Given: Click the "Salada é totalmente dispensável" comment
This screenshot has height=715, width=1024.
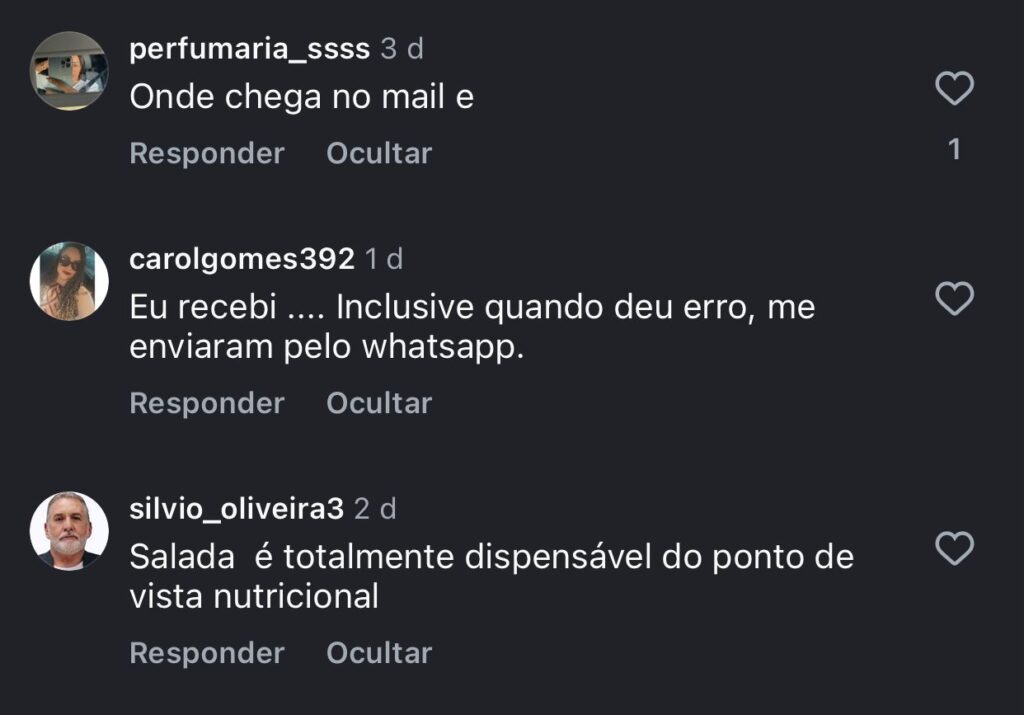Looking at the screenshot, I should click(x=491, y=576).
